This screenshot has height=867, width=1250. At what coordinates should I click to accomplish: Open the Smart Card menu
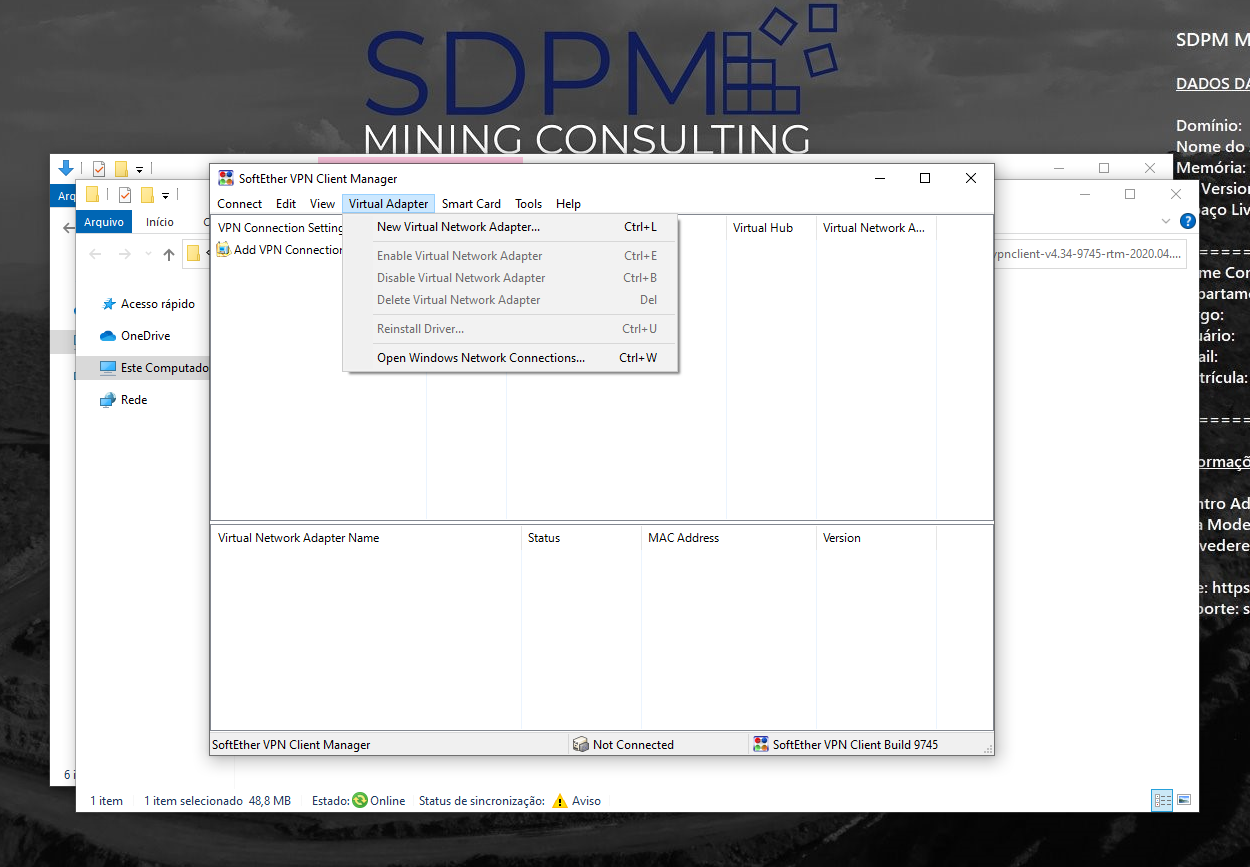pyautogui.click(x=471, y=204)
